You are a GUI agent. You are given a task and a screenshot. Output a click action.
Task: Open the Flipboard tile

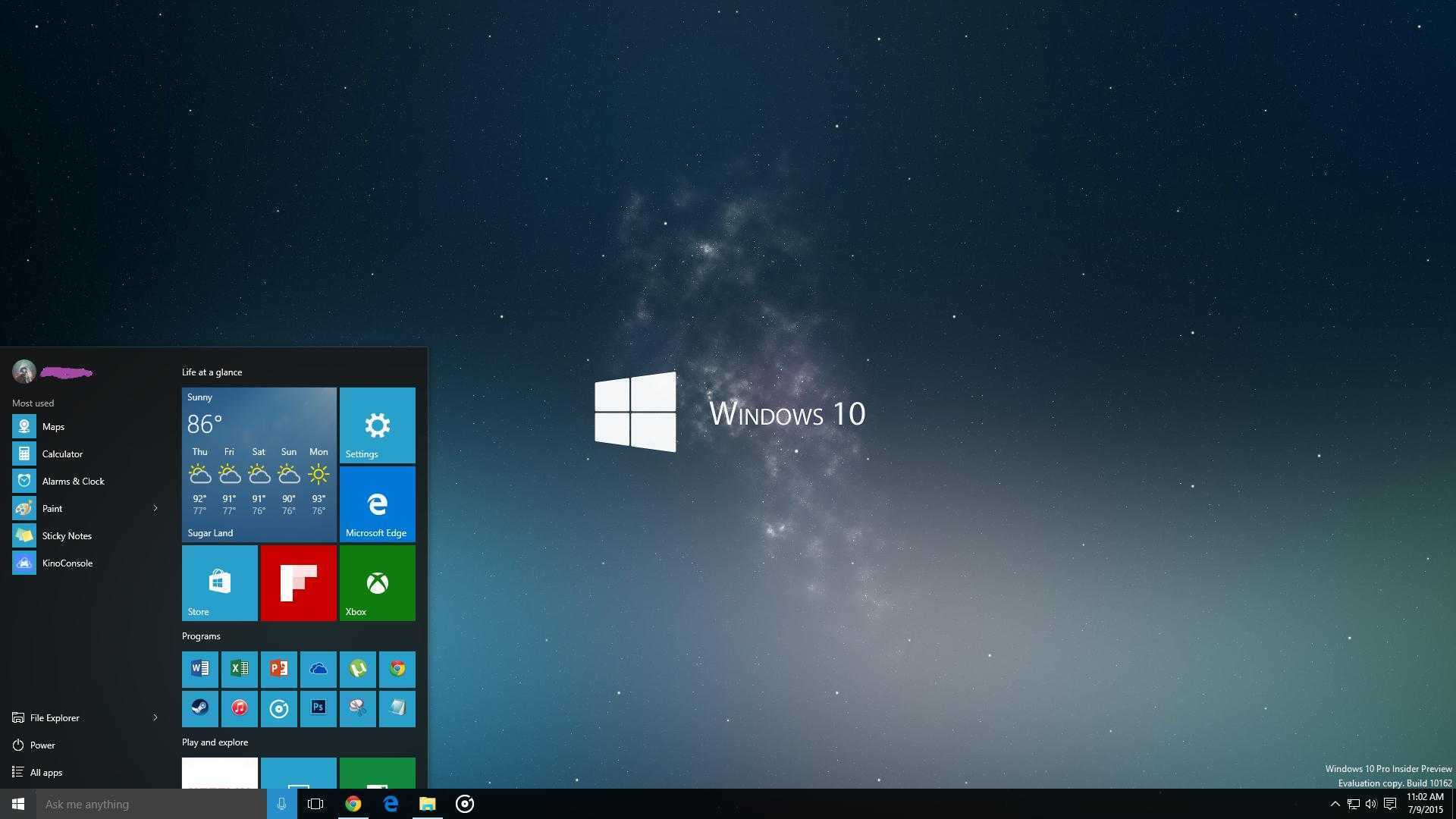[299, 583]
